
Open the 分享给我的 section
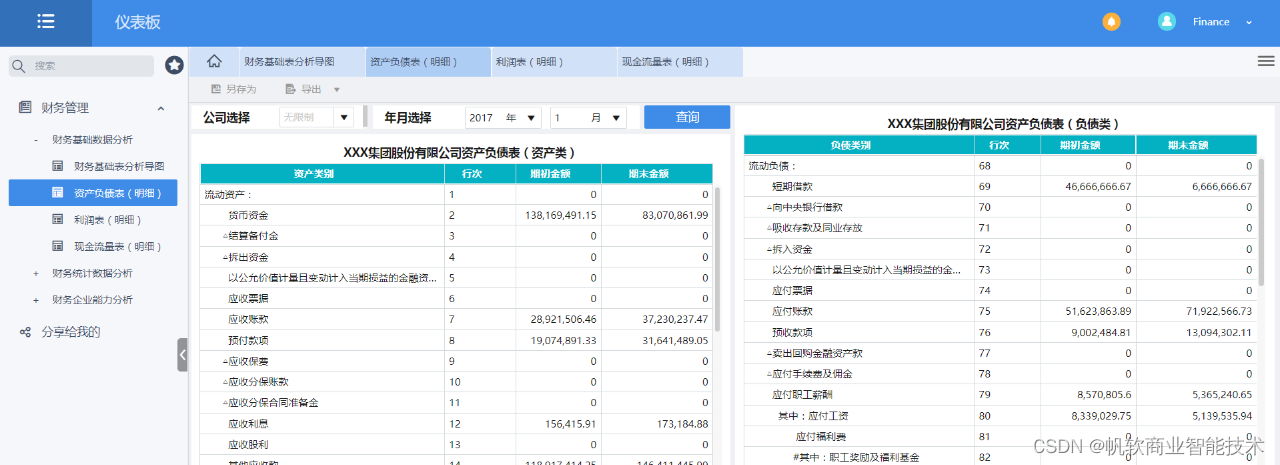point(72,332)
